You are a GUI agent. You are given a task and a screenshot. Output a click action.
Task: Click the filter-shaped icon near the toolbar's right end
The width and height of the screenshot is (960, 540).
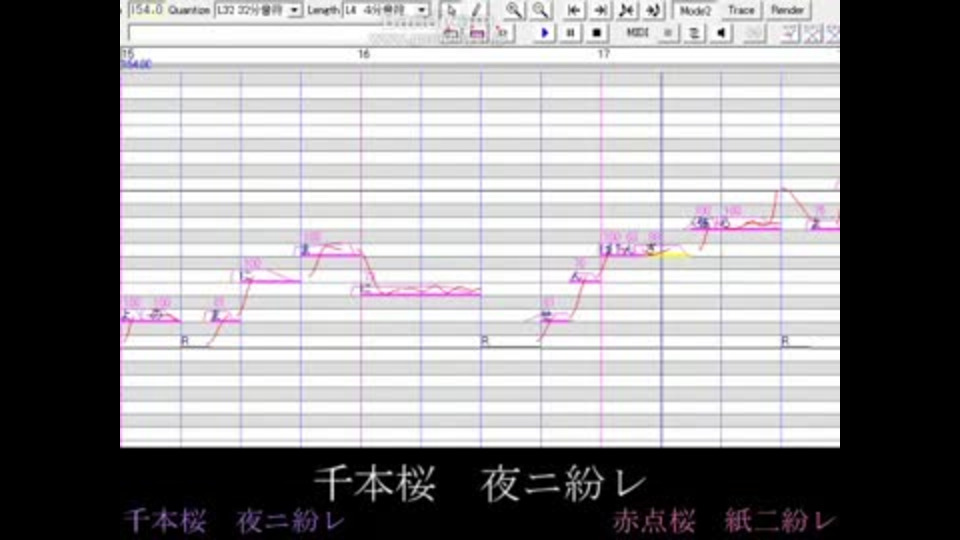789,33
